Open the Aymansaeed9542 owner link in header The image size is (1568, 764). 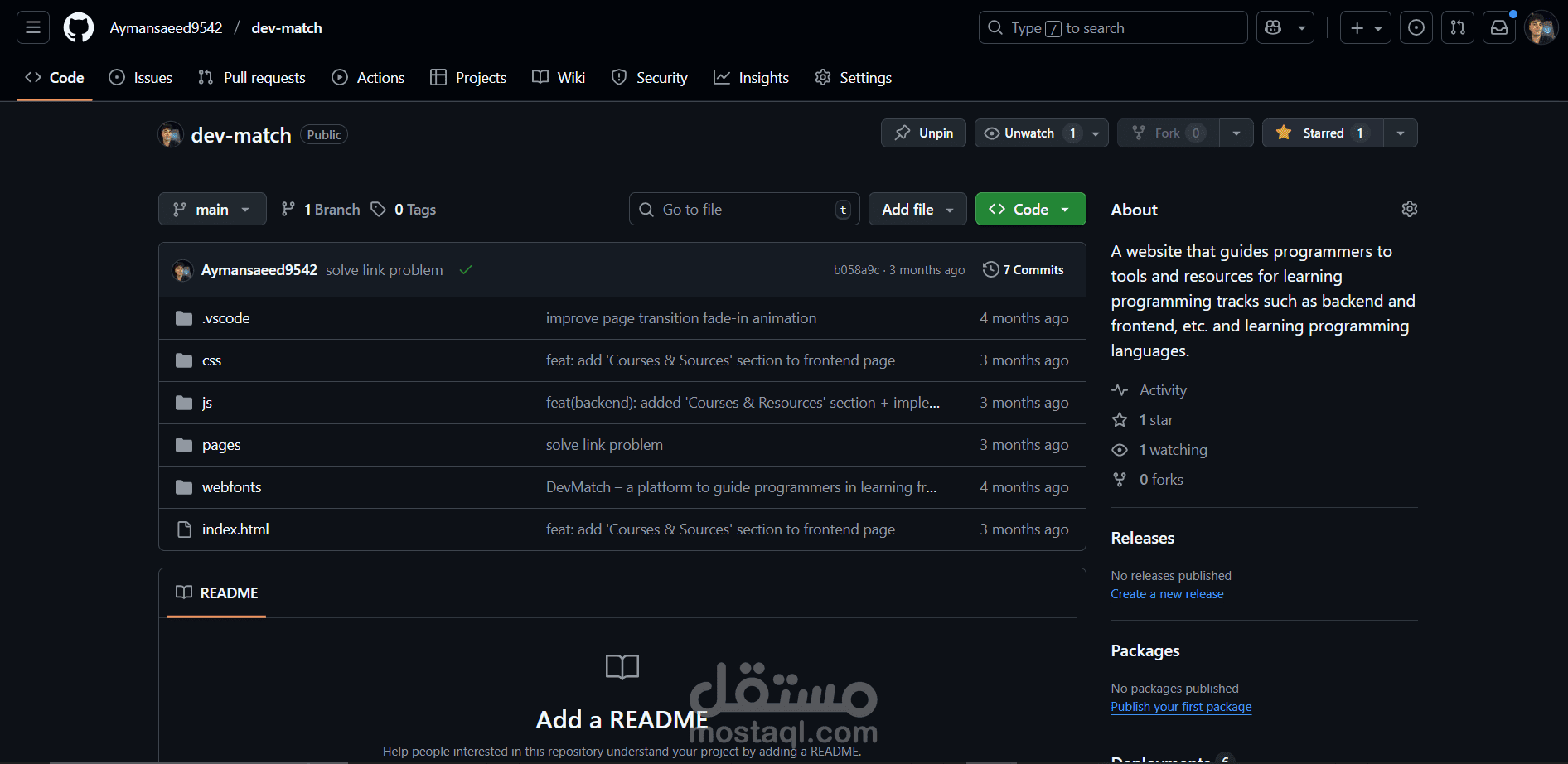tap(167, 27)
